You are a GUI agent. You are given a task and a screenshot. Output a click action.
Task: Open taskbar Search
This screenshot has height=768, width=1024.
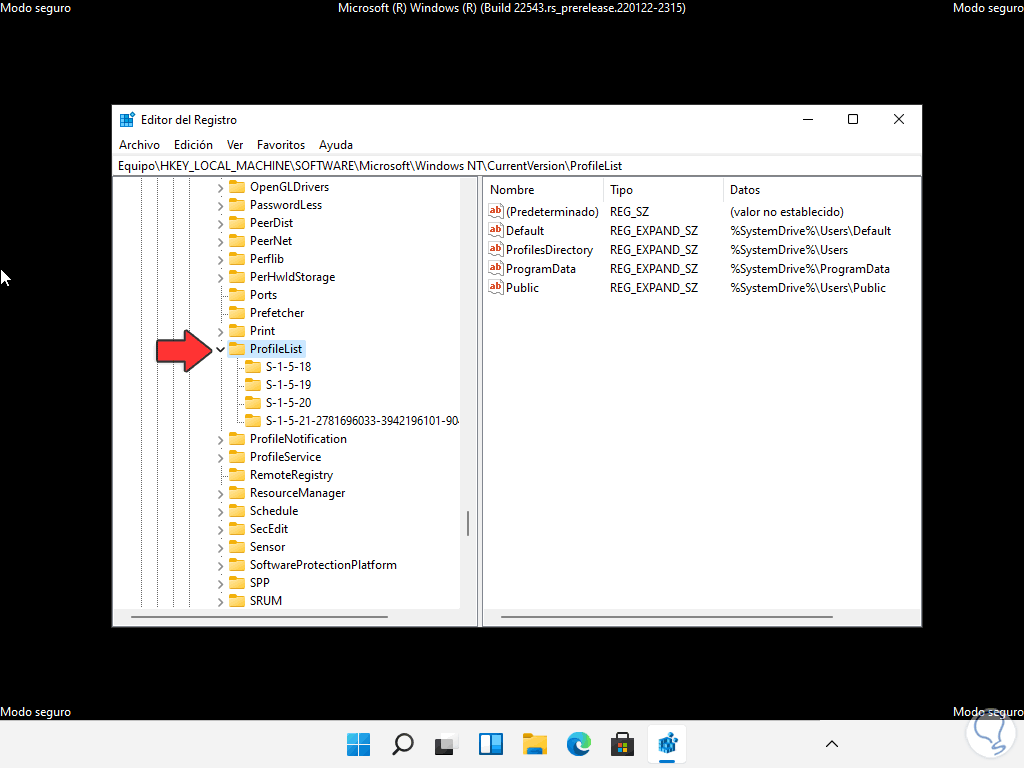[x=403, y=744]
